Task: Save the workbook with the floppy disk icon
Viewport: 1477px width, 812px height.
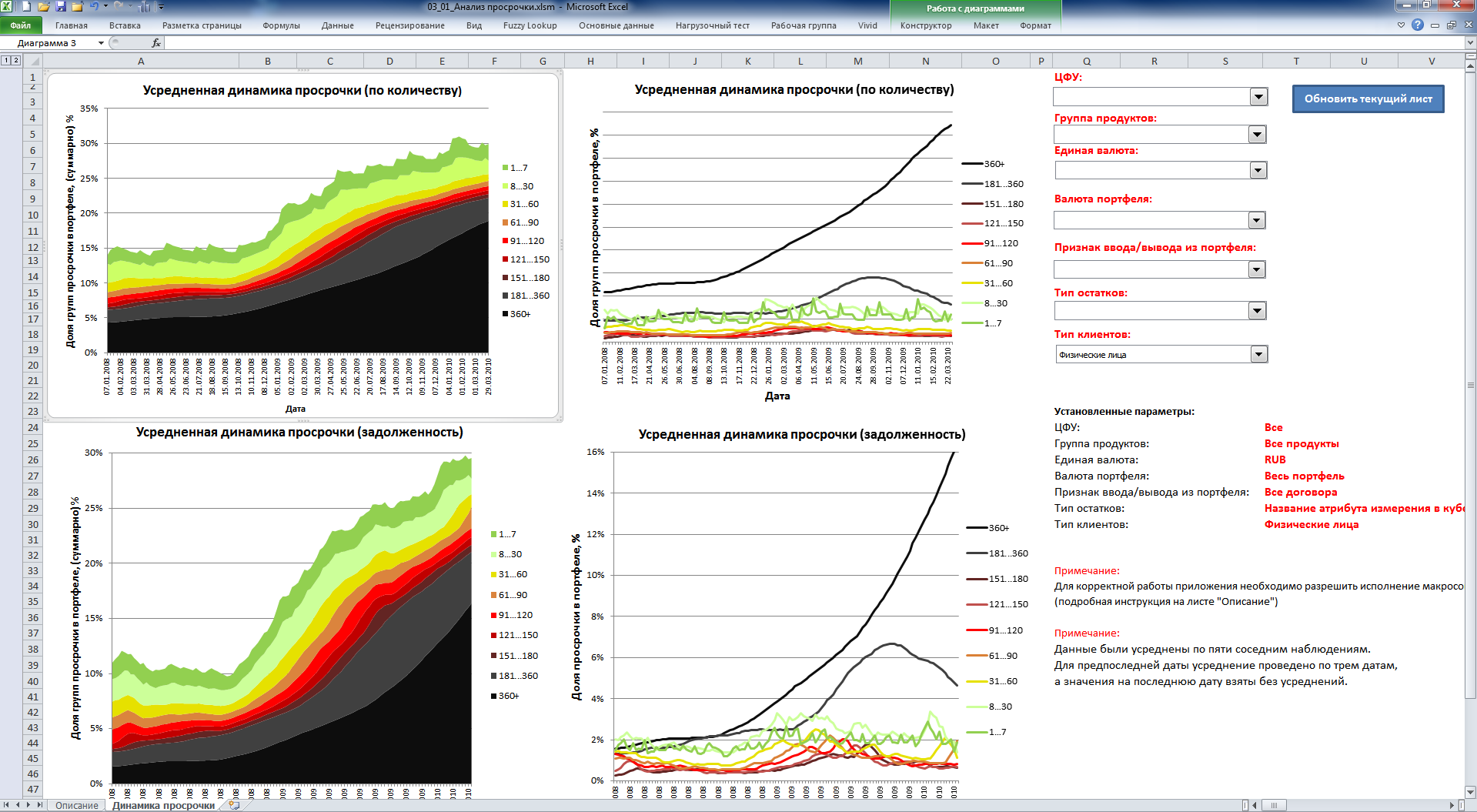Action: pyautogui.click(x=60, y=6)
